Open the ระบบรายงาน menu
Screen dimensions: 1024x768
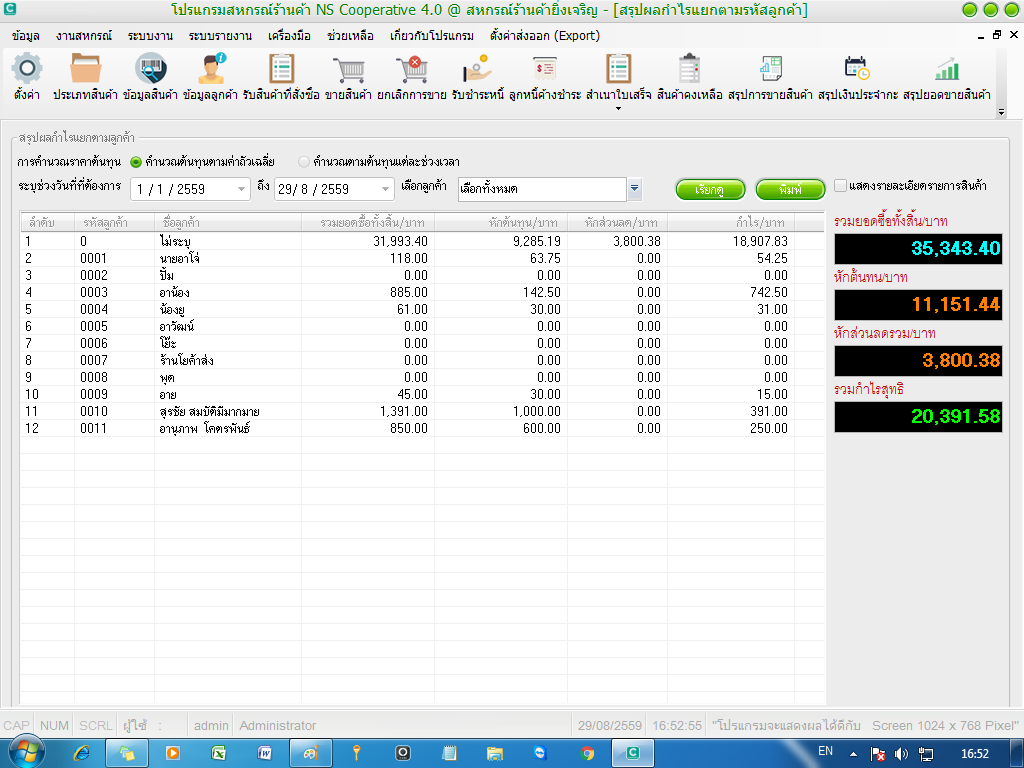220,36
